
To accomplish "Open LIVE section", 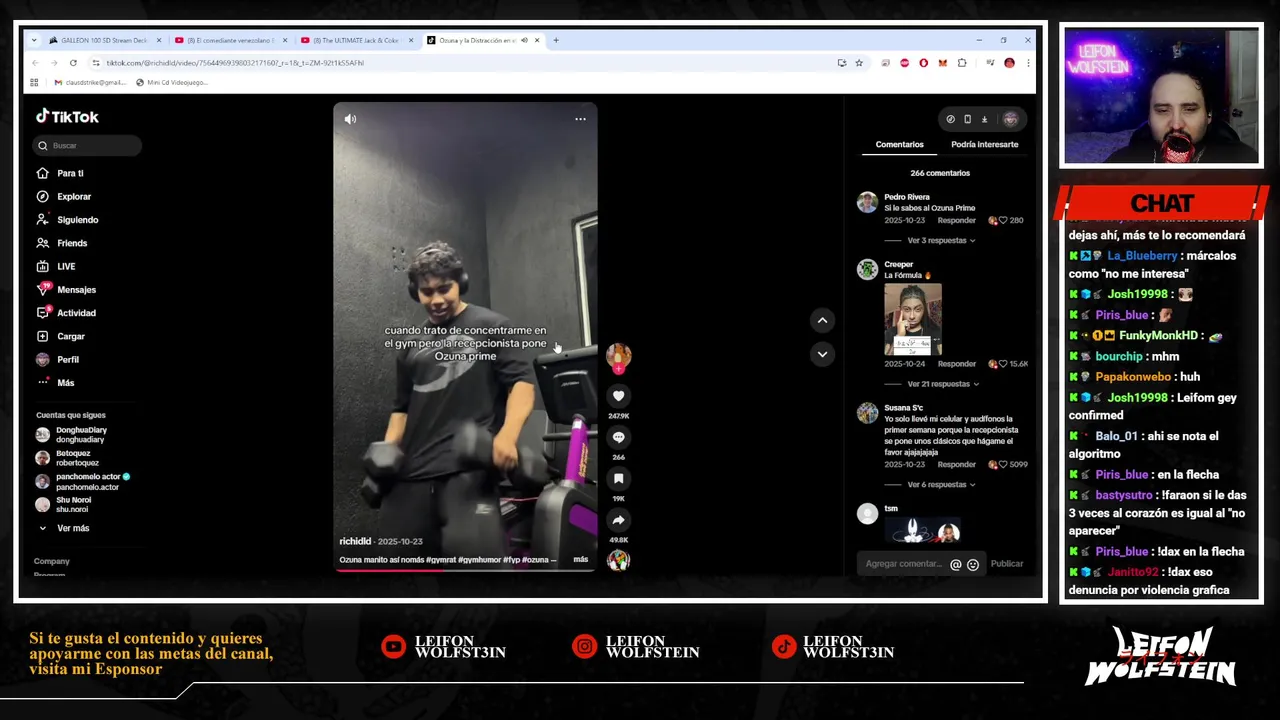I will coord(66,266).
